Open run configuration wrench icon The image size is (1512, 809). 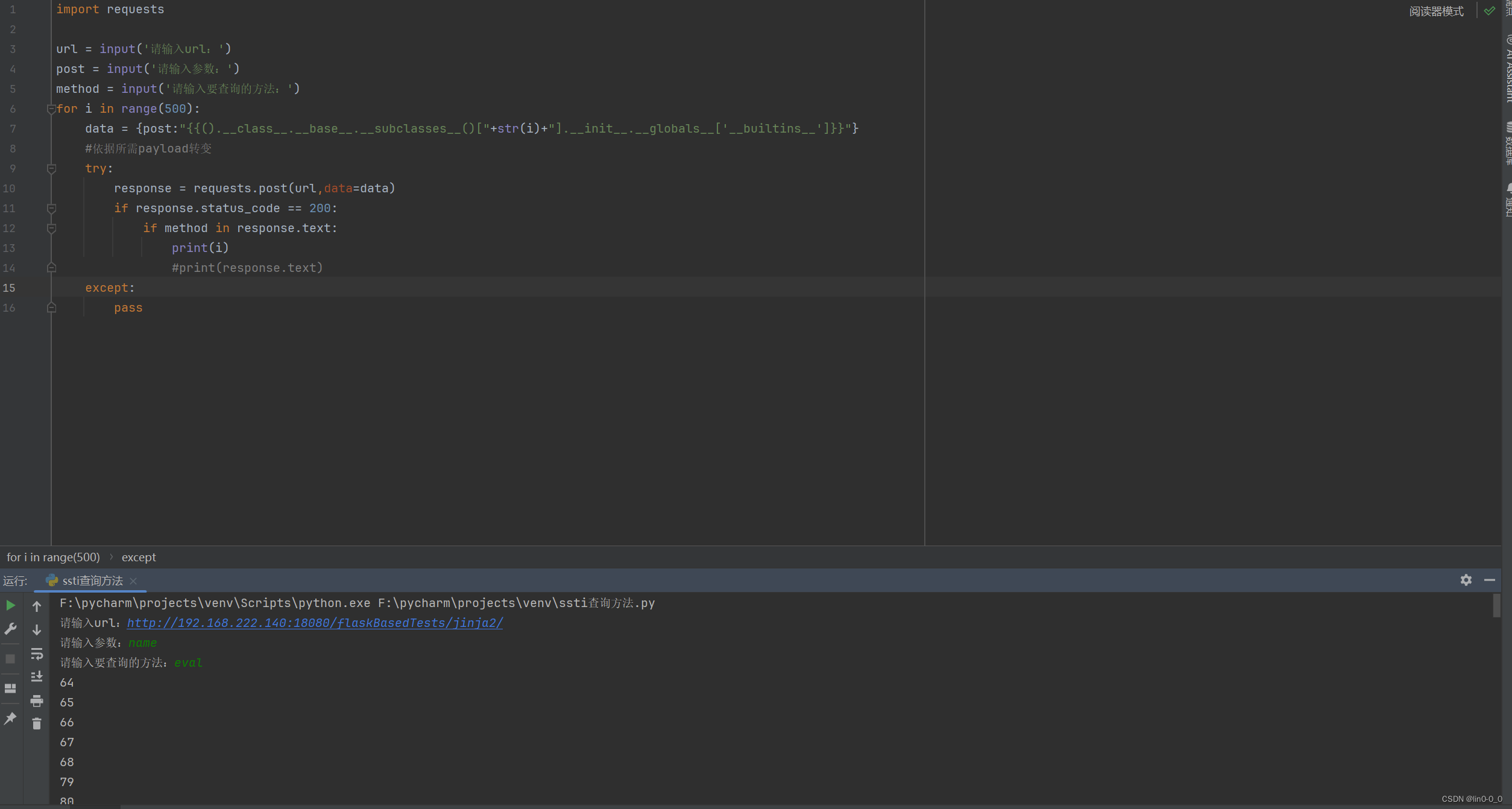tap(10, 629)
